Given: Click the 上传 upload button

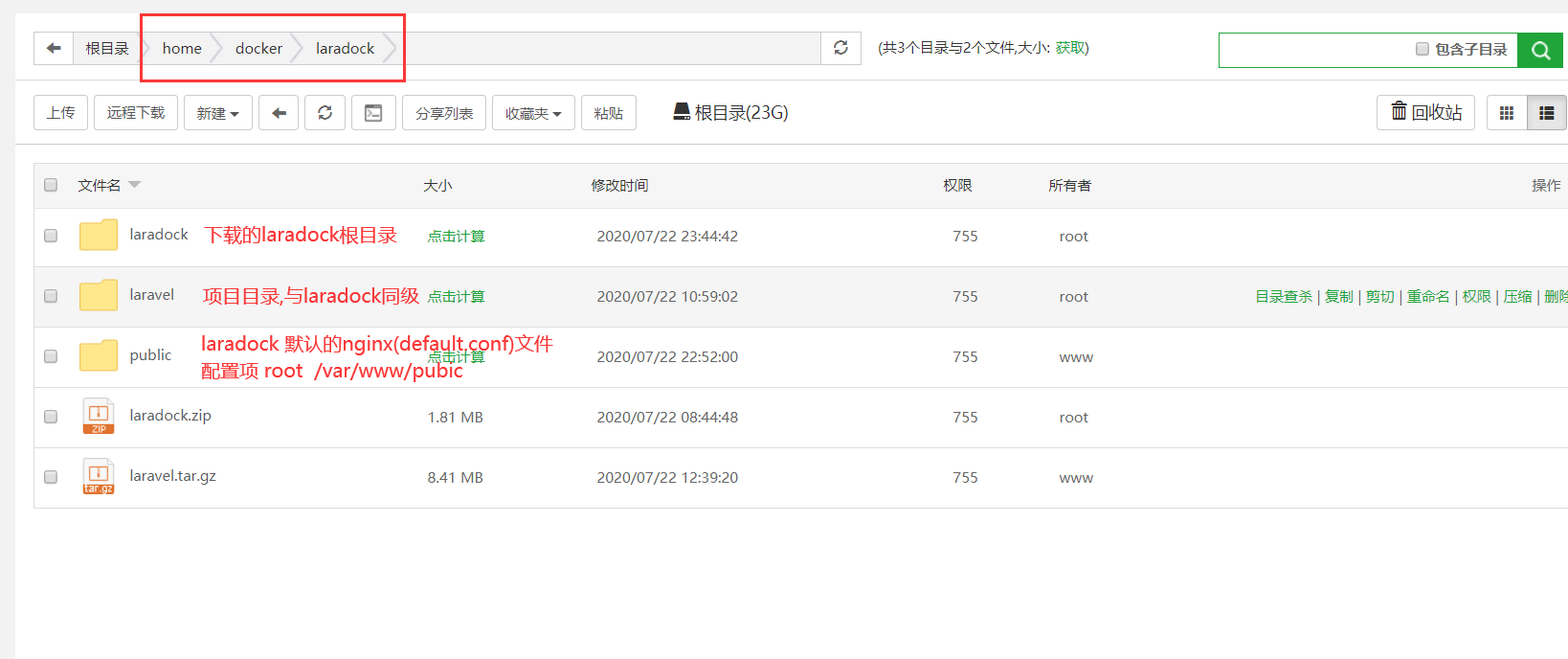Looking at the screenshot, I should coord(60,113).
